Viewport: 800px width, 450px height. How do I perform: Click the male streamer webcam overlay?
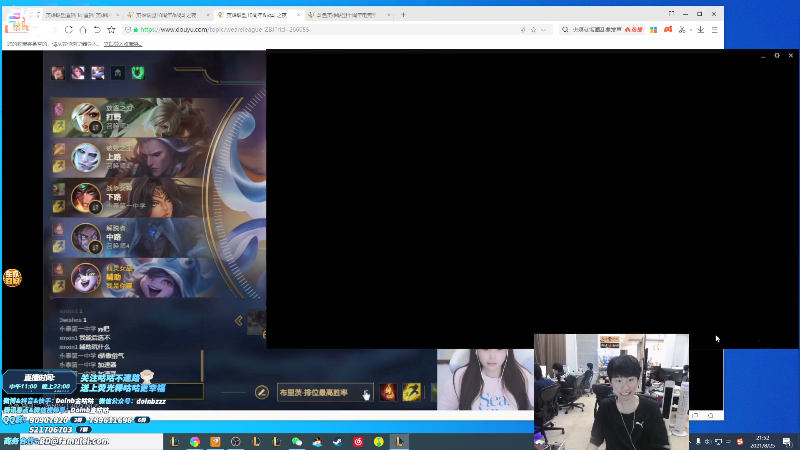611,392
